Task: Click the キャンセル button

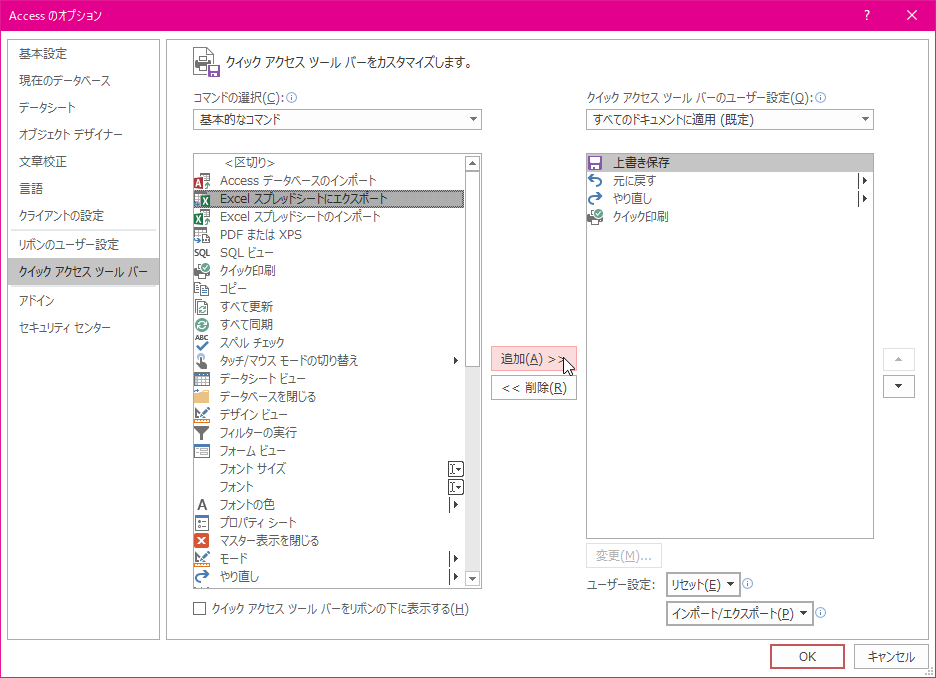Action: pyautogui.click(x=891, y=657)
